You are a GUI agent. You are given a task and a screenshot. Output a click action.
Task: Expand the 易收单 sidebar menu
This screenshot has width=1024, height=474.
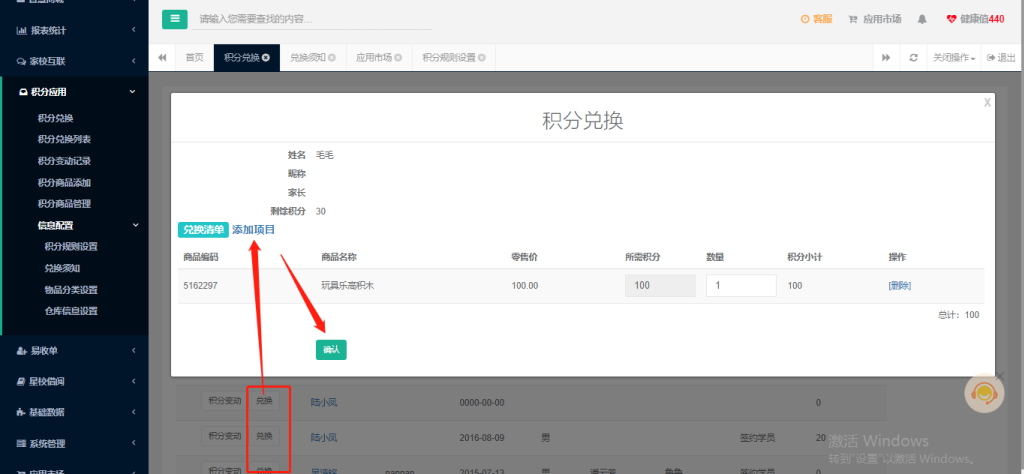tap(74, 351)
